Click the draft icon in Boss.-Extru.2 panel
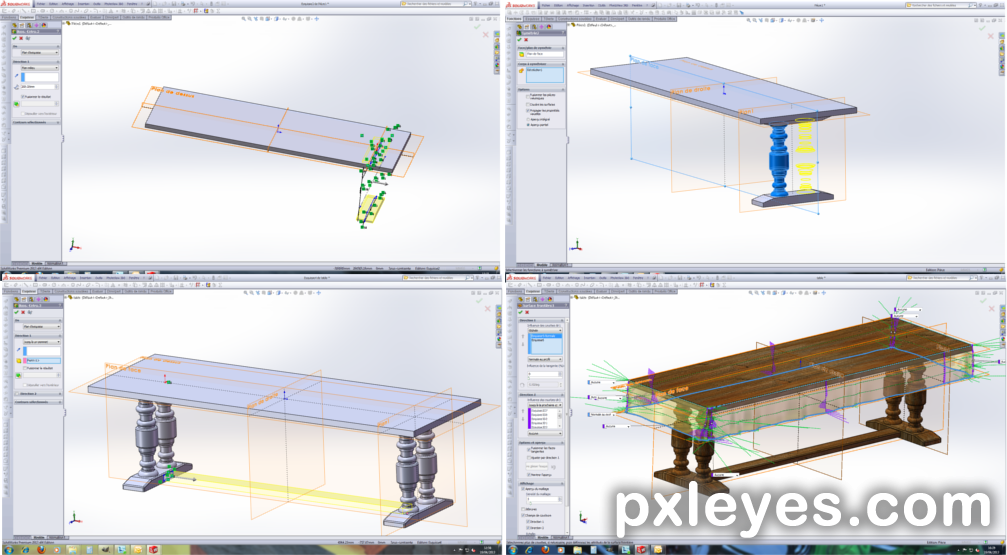This screenshot has height=555, width=1007. pos(16,104)
